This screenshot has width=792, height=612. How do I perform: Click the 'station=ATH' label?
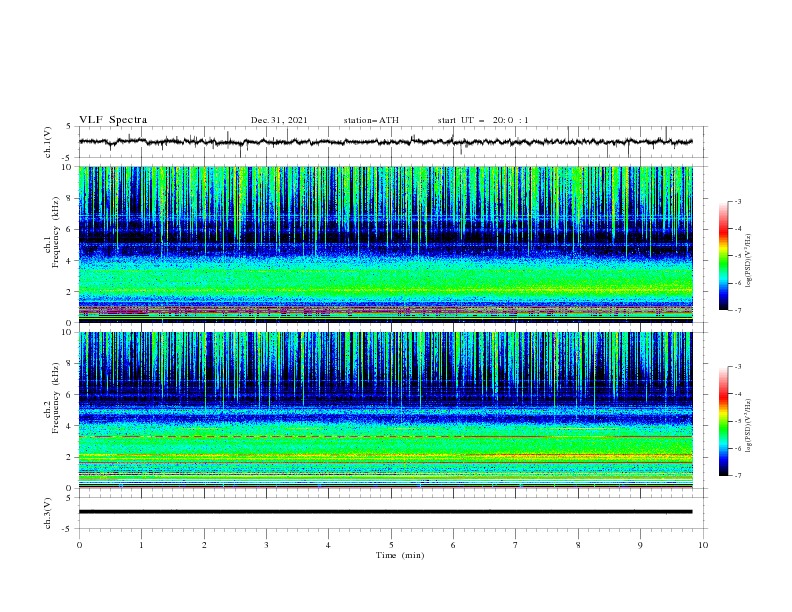(371, 120)
